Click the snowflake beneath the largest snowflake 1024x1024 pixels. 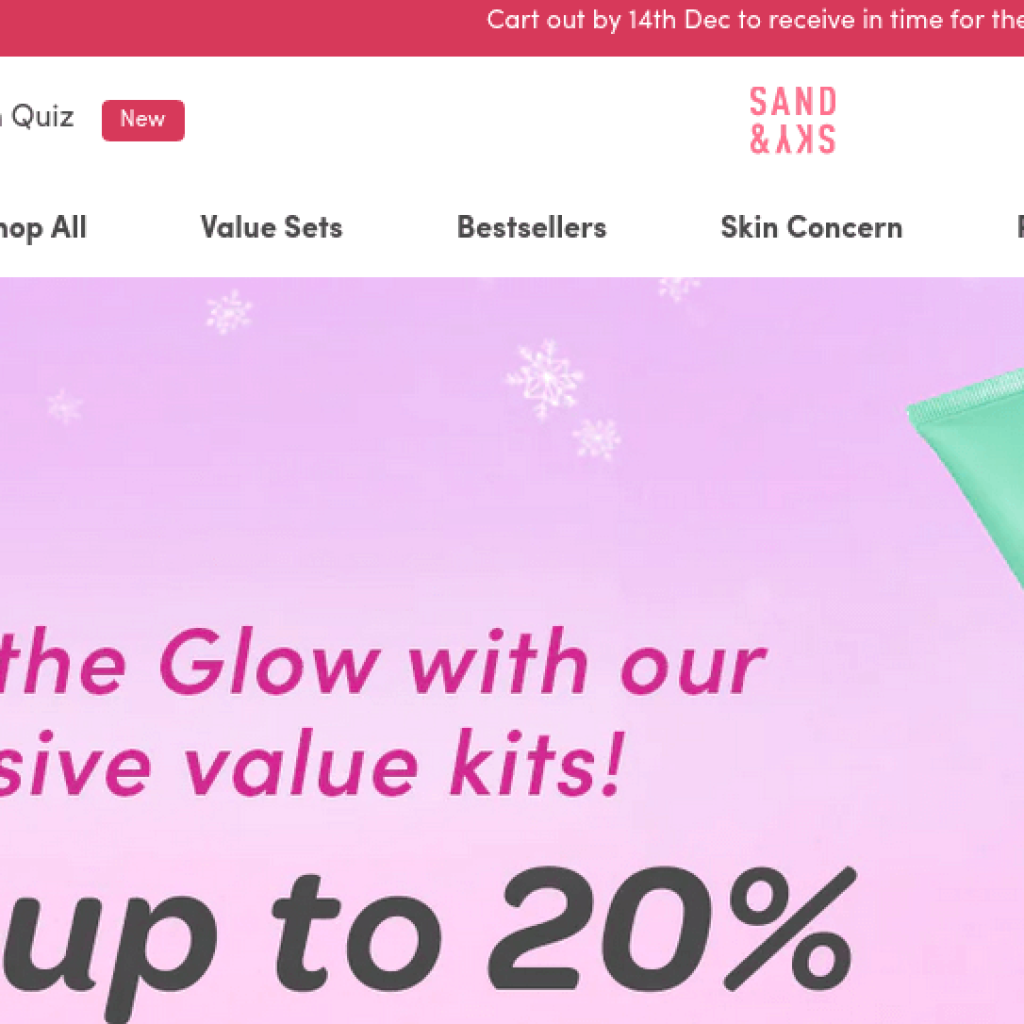pos(596,438)
